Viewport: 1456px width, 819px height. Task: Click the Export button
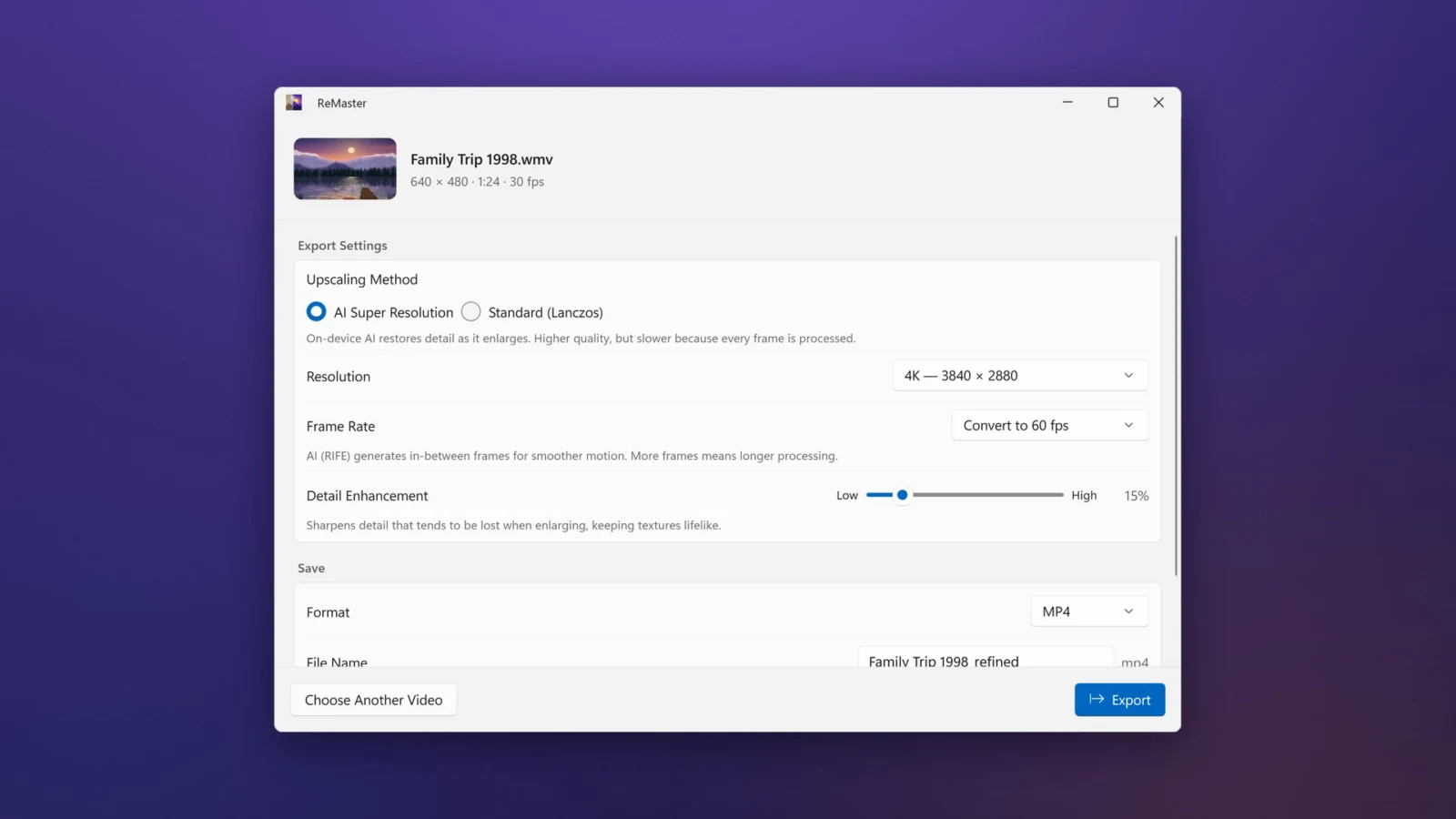point(1119,700)
